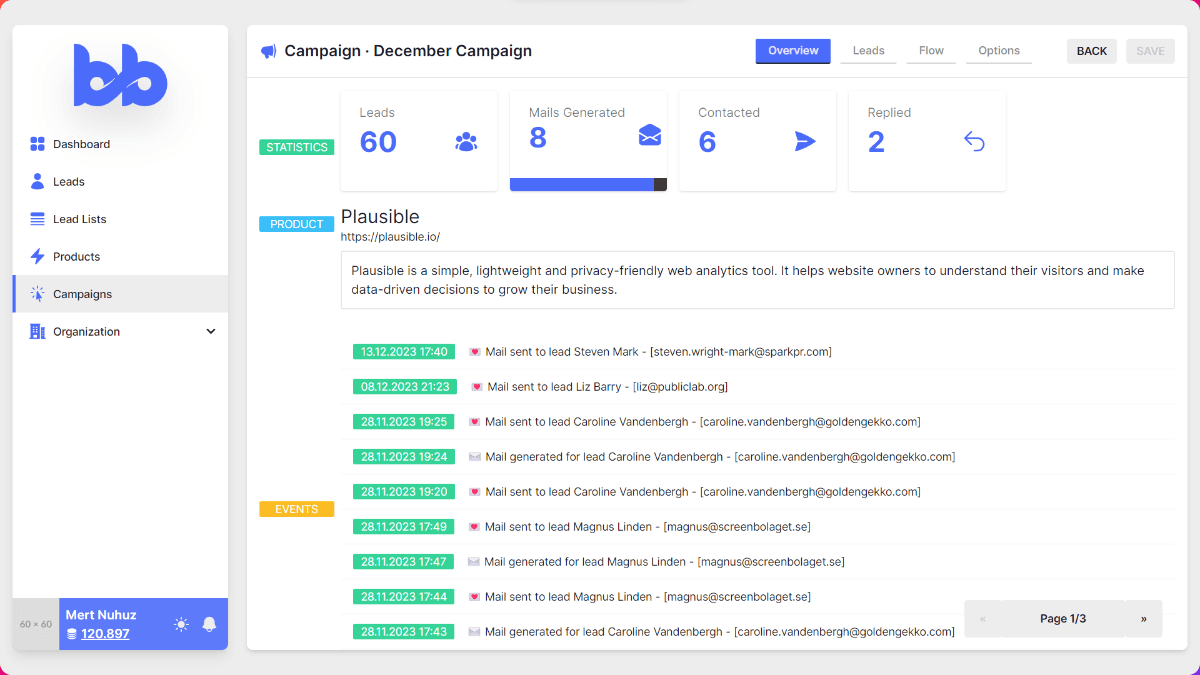Click the Replied arrow icon
Viewport: 1200px width, 675px height.
point(974,142)
